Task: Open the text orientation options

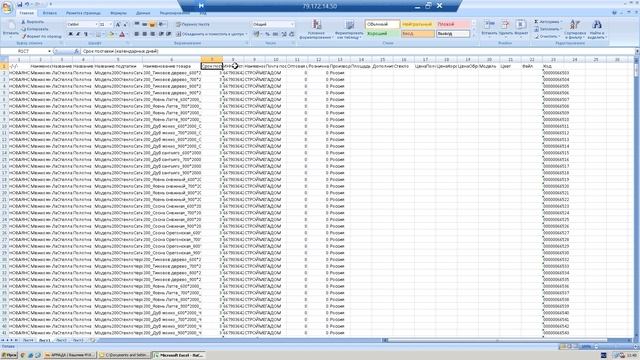Action: click(162, 24)
